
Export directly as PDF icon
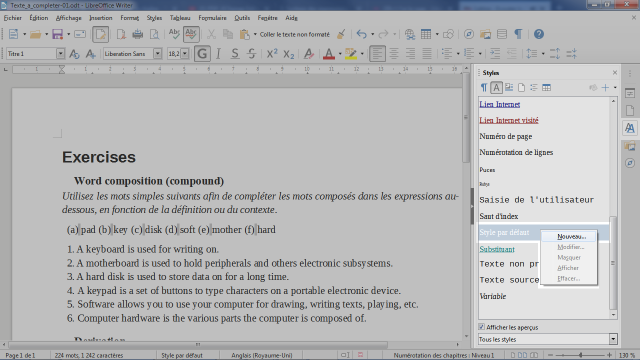(121, 34)
